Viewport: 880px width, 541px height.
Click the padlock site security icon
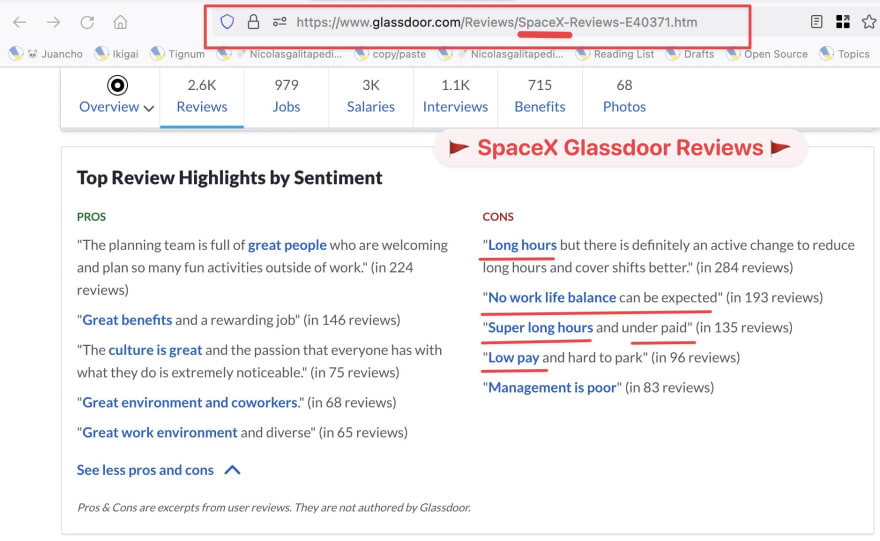click(x=253, y=22)
